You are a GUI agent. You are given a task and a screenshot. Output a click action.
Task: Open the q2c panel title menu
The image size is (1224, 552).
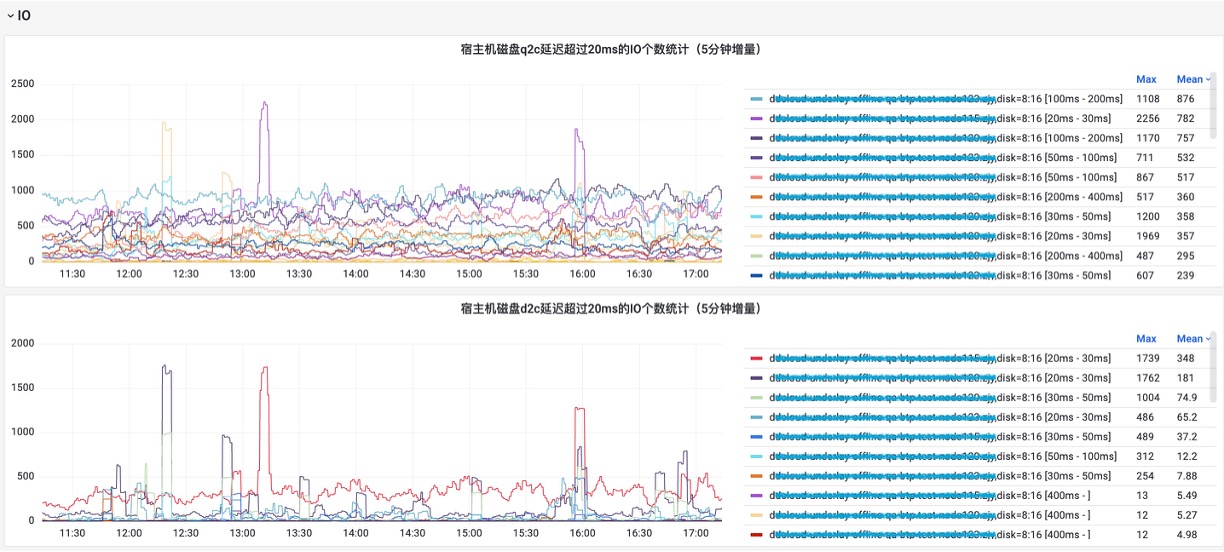(611, 50)
